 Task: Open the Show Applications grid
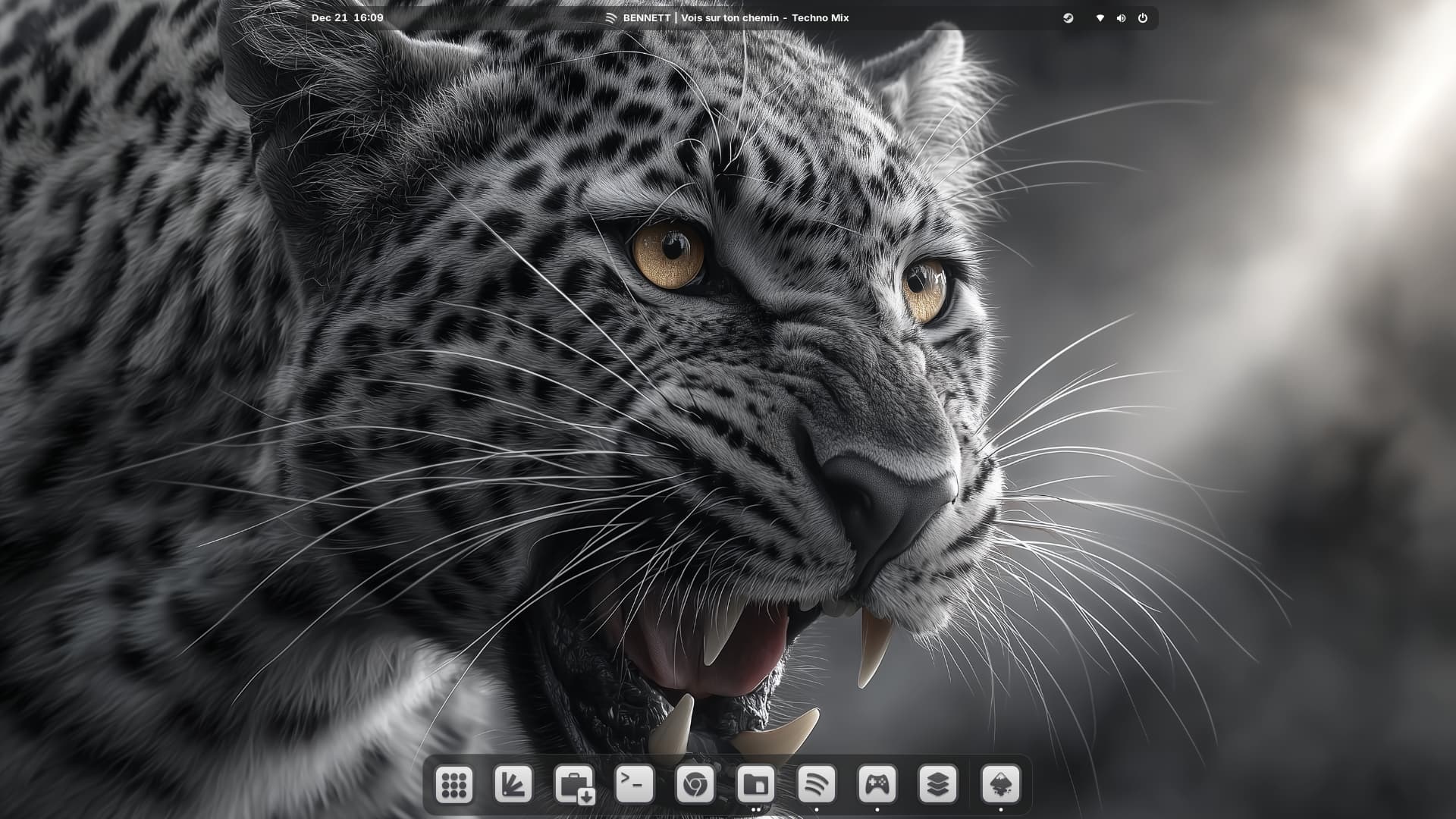(x=454, y=785)
